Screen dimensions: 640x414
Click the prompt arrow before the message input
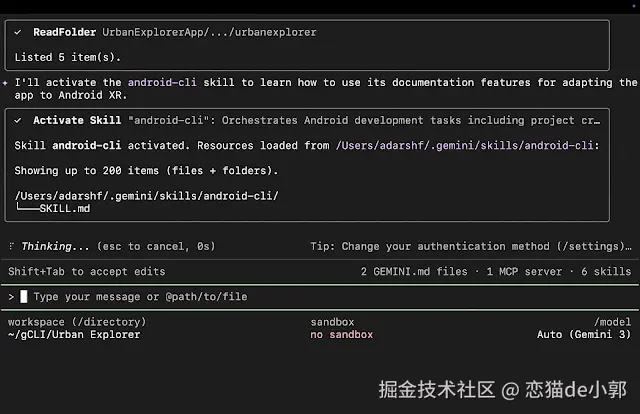[11, 297]
